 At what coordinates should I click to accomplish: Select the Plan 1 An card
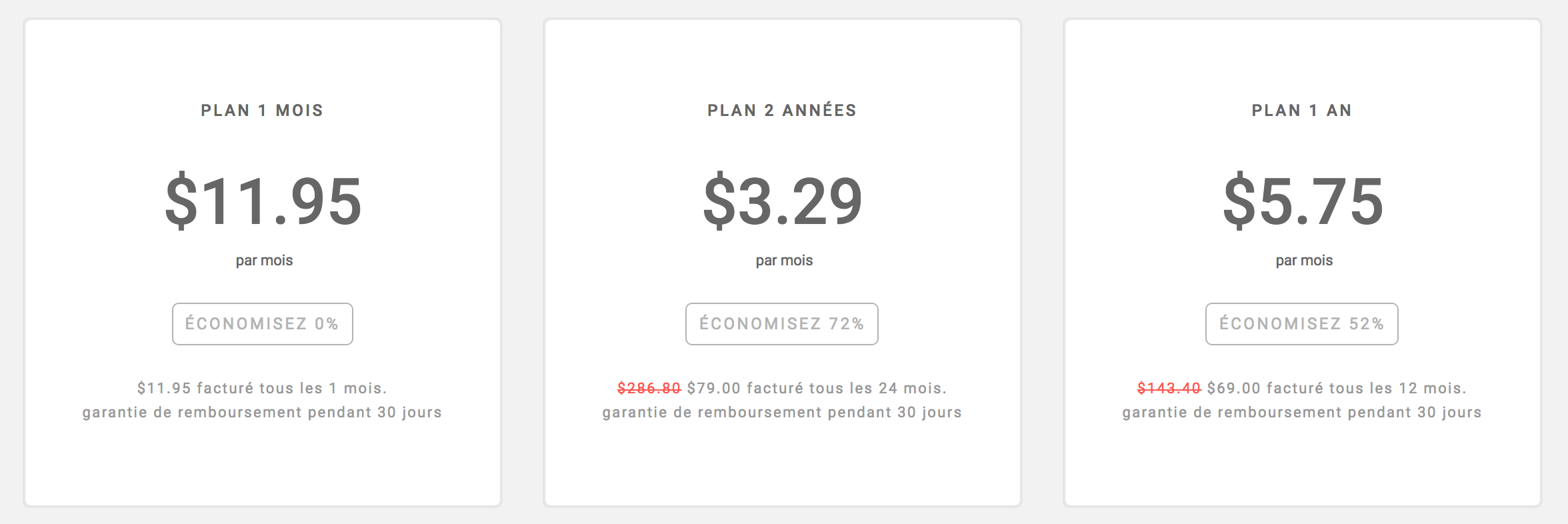click(1303, 263)
